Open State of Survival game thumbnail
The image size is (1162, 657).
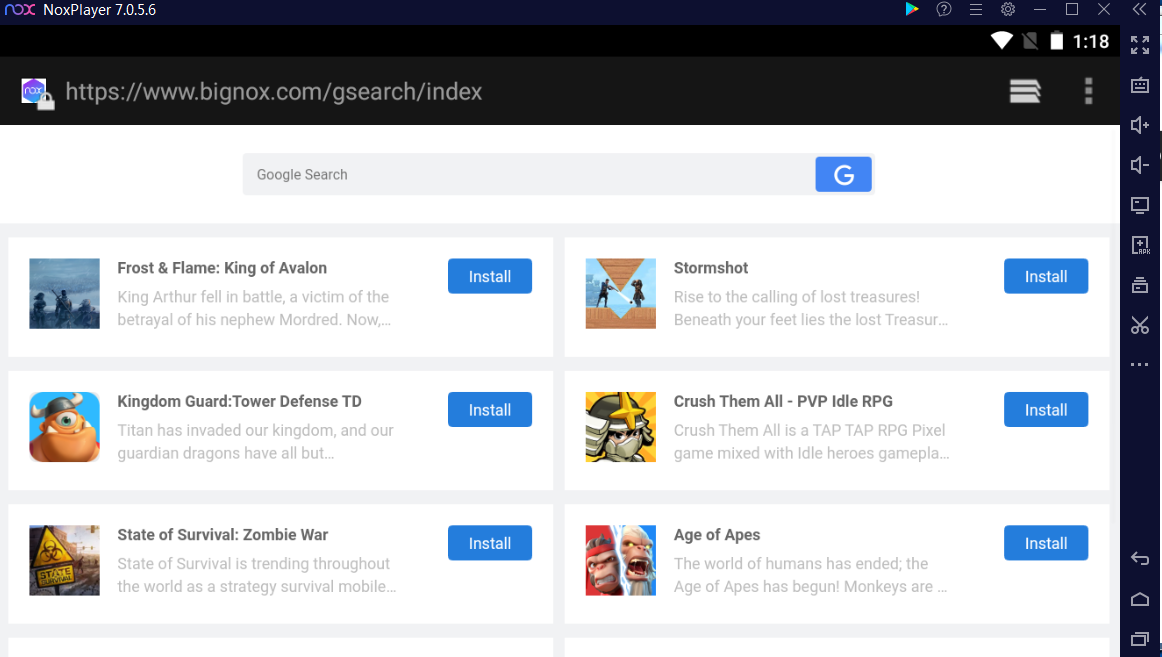click(64, 560)
